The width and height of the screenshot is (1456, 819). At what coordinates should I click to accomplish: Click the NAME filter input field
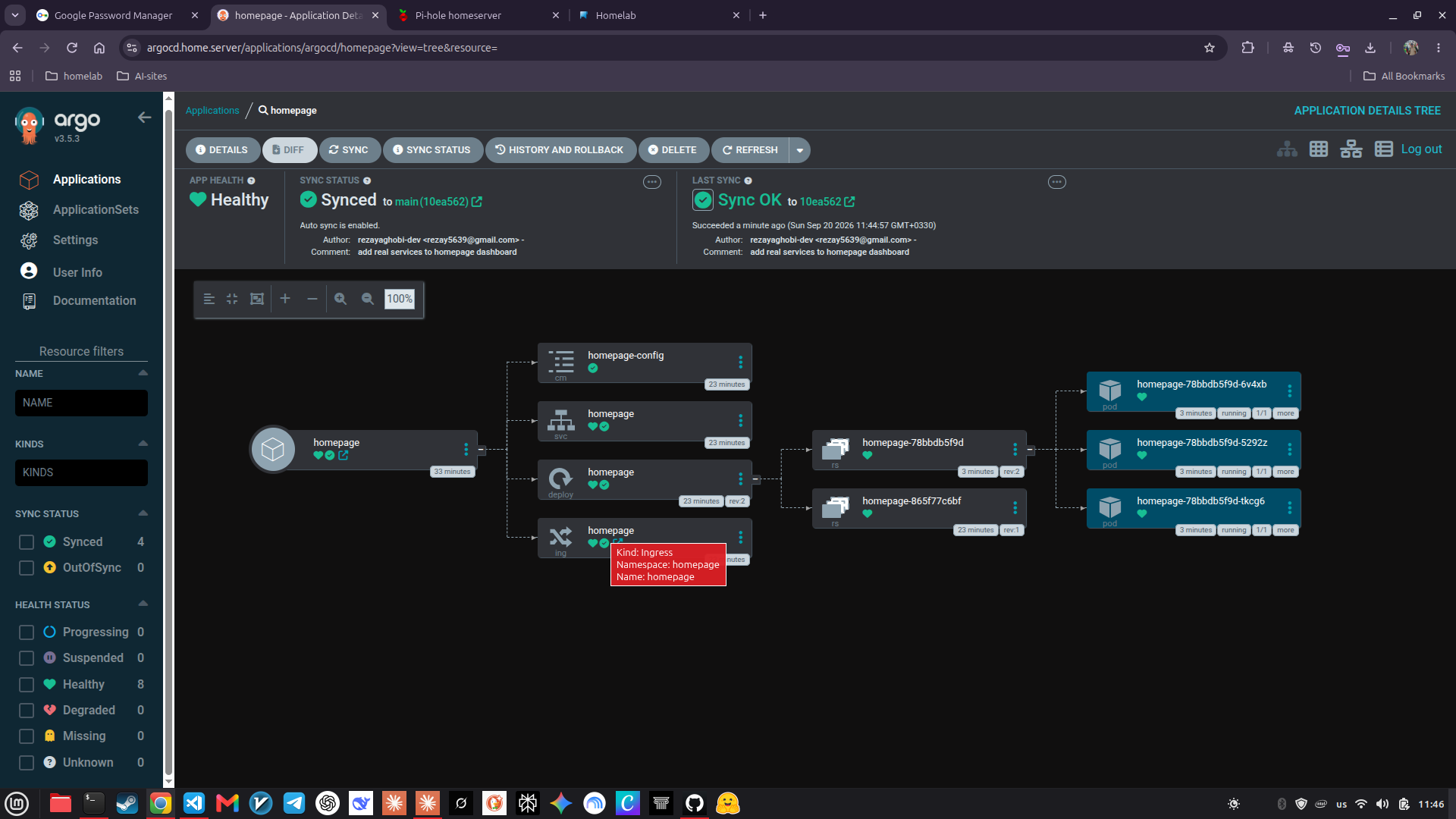coord(81,403)
